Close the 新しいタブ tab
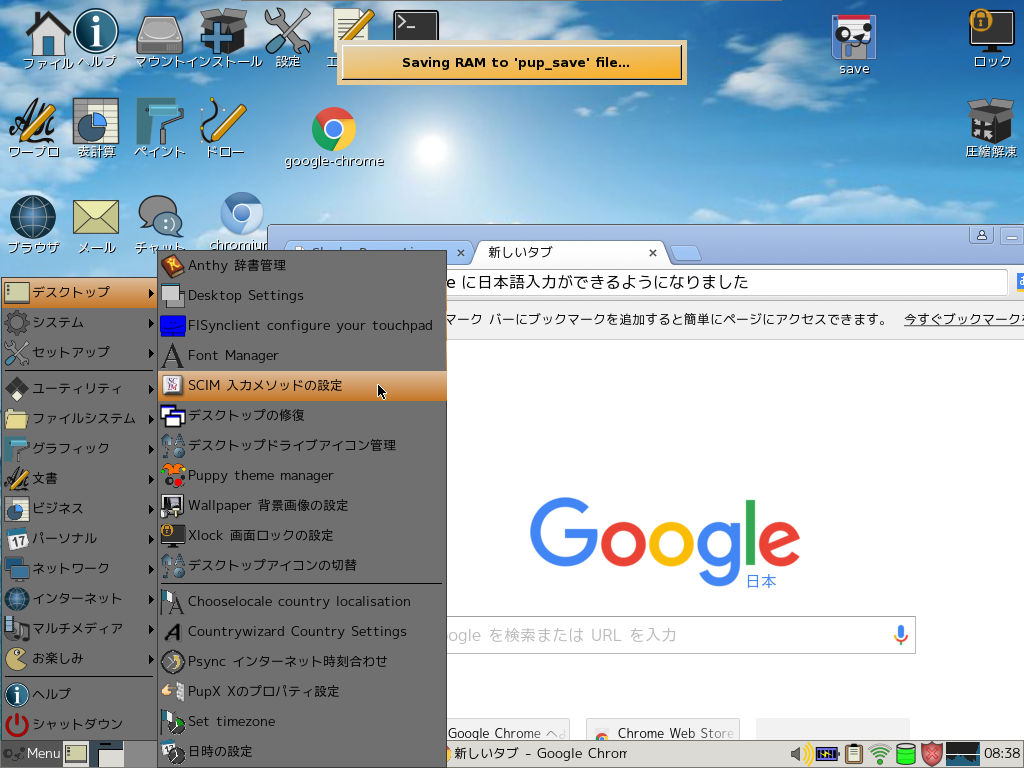 [x=652, y=253]
